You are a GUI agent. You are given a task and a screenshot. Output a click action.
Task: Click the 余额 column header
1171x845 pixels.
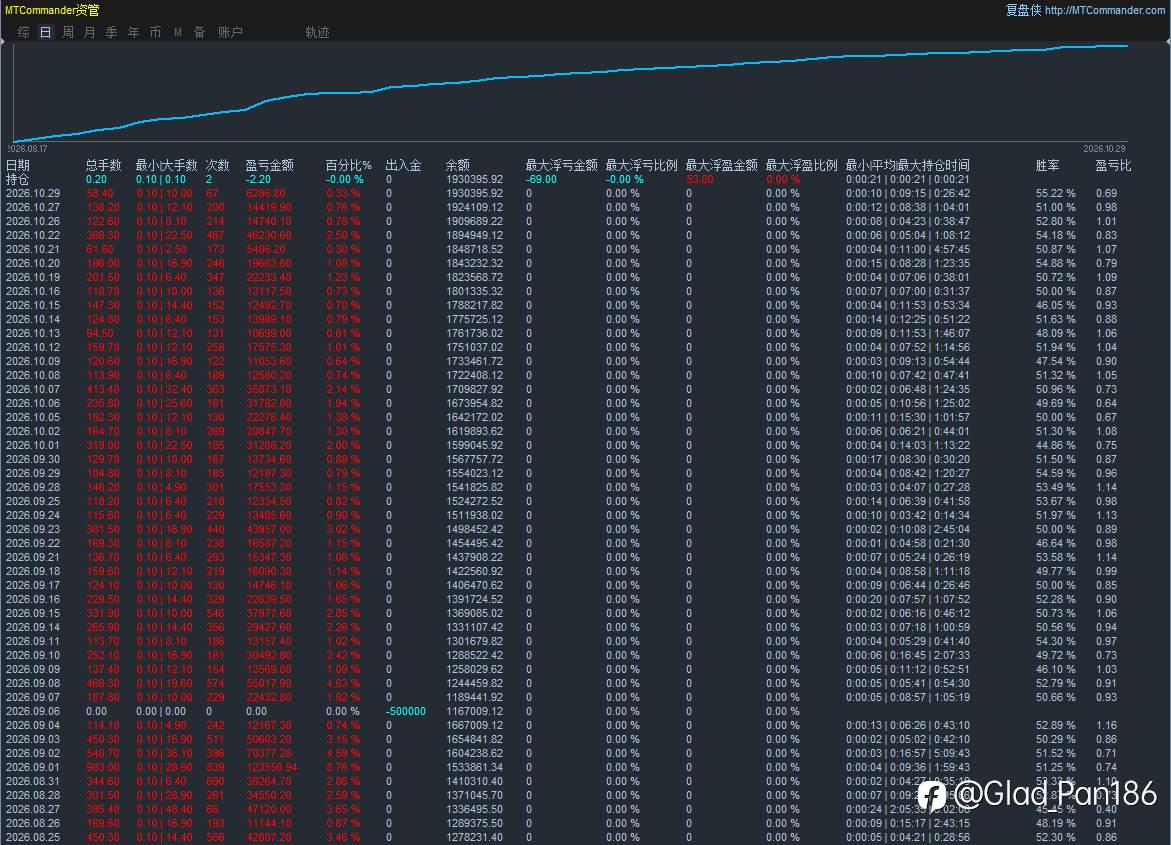click(x=458, y=165)
